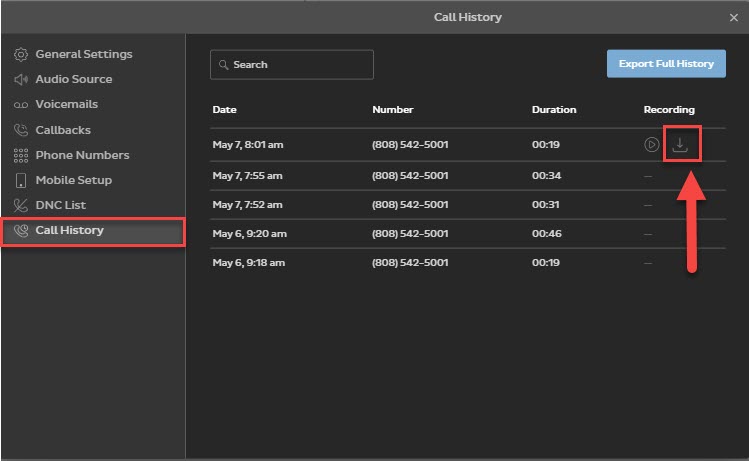Click the DNC List crossed-phone icon
This screenshot has height=461, width=749.
pyautogui.click(x=20, y=205)
